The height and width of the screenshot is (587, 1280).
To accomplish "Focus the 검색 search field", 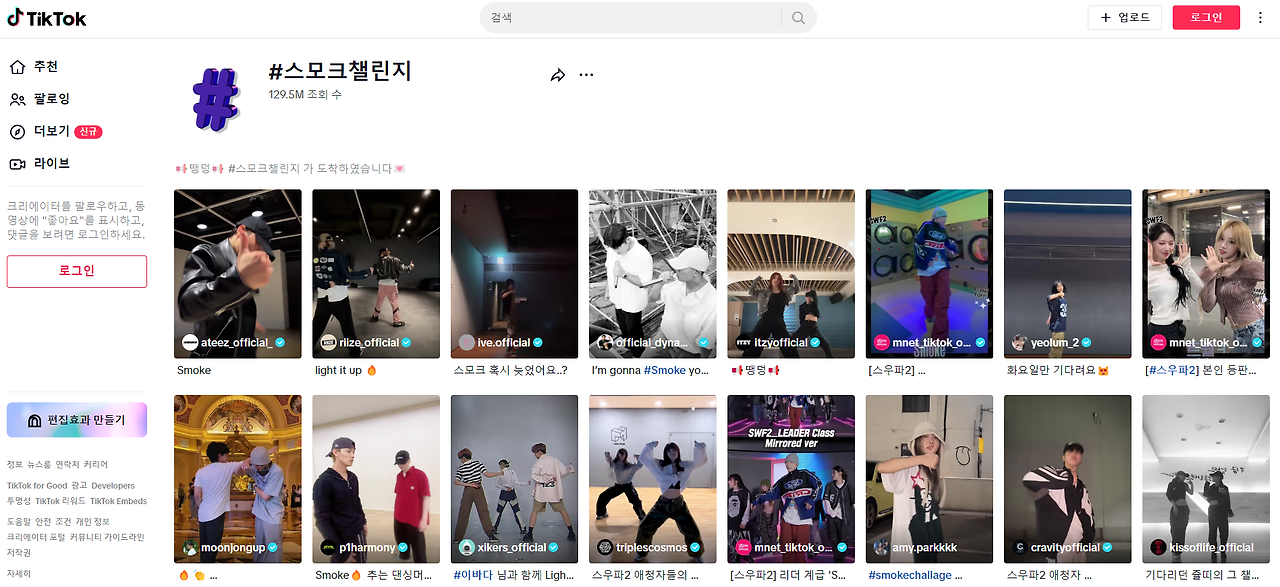I will tap(631, 18).
